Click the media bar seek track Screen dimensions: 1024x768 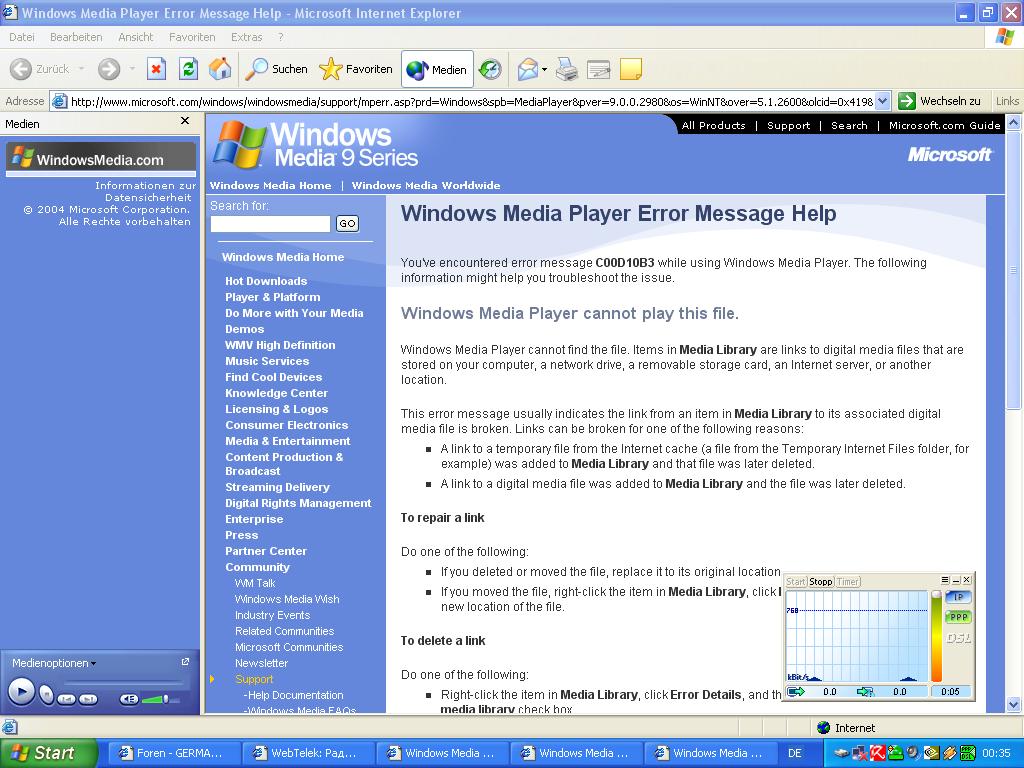(125, 684)
